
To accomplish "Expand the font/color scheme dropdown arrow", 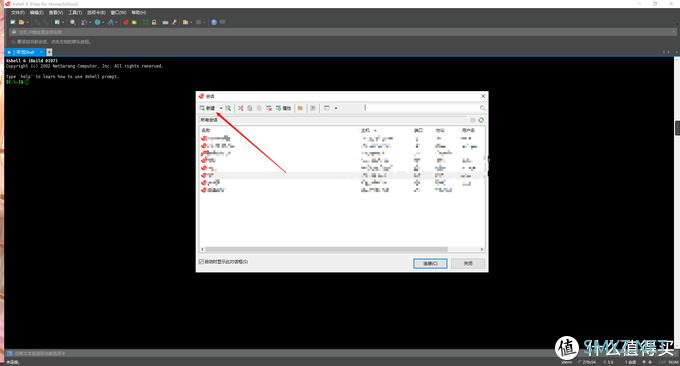I will [x=116, y=22].
